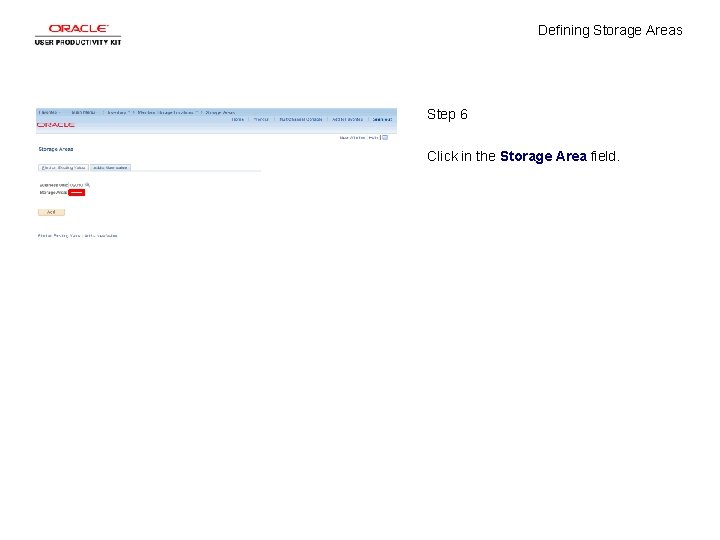Click in the Storage Area field
Image resolution: width=720 pixels, height=540 pixels.
(x=77, y=192)
